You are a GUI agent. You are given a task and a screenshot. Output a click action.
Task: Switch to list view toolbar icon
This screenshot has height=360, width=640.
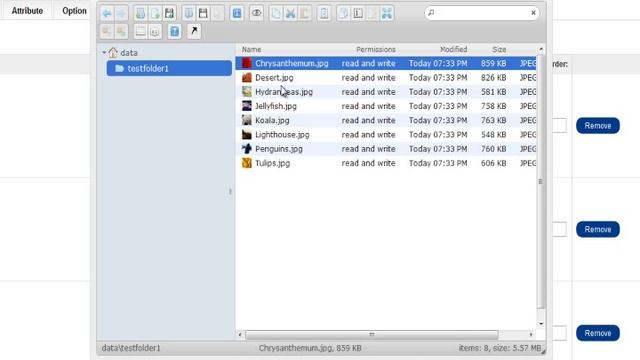pyautogui.click(x=140, y=31)
